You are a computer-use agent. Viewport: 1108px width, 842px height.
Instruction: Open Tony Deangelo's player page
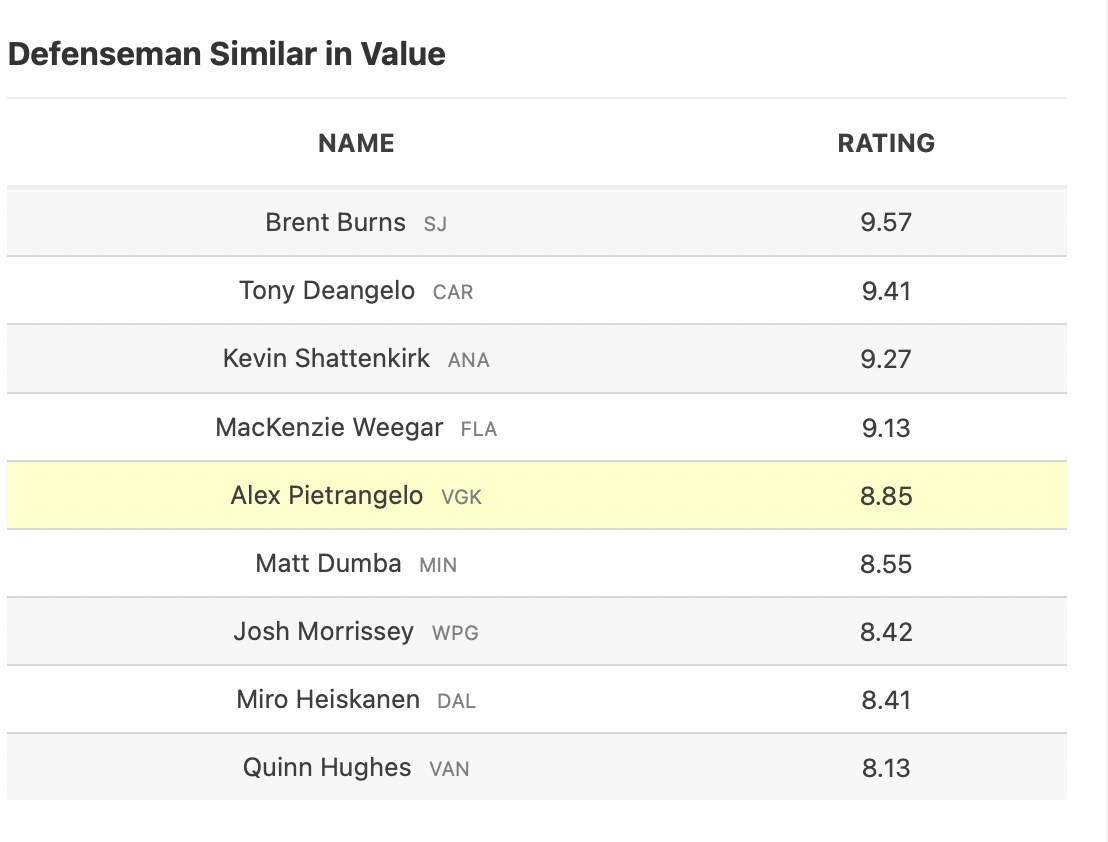[327, 291]
